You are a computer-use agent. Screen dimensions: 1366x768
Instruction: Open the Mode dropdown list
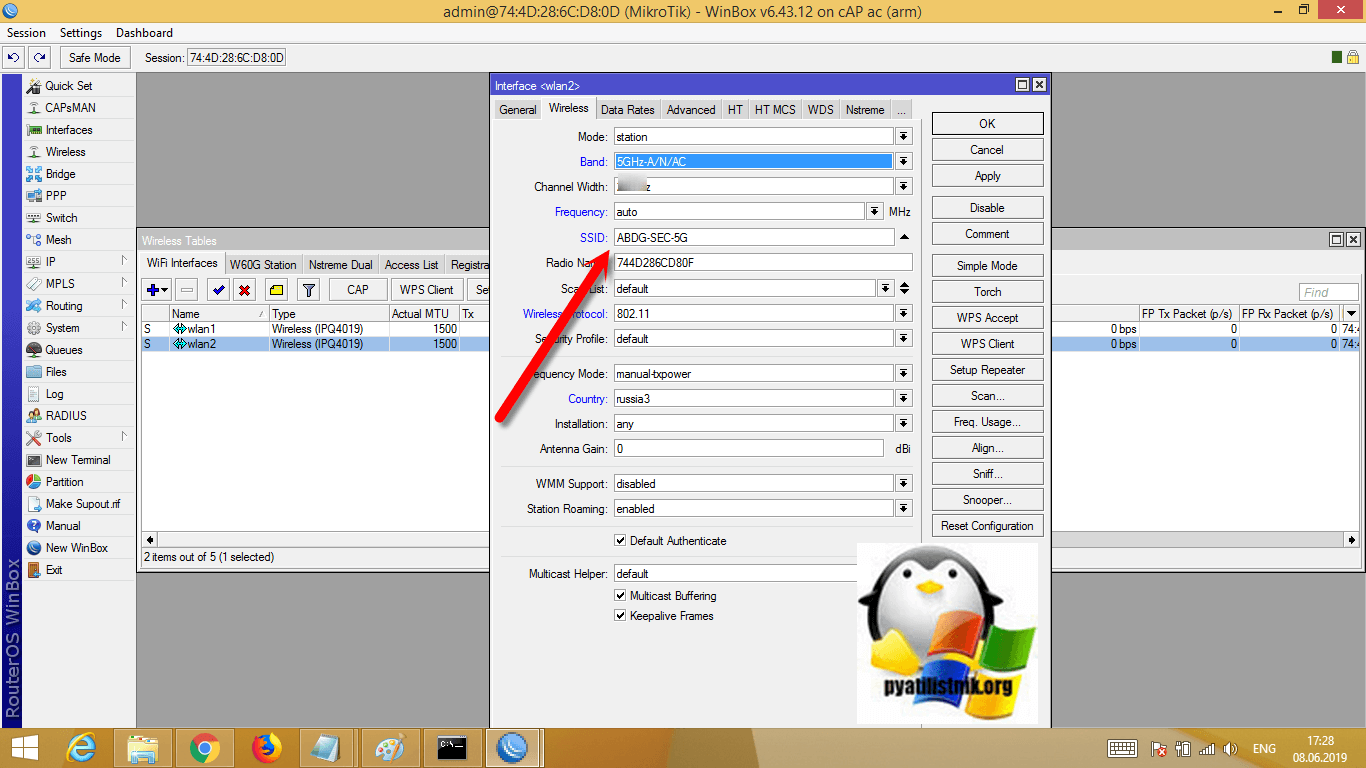[903, 137]
